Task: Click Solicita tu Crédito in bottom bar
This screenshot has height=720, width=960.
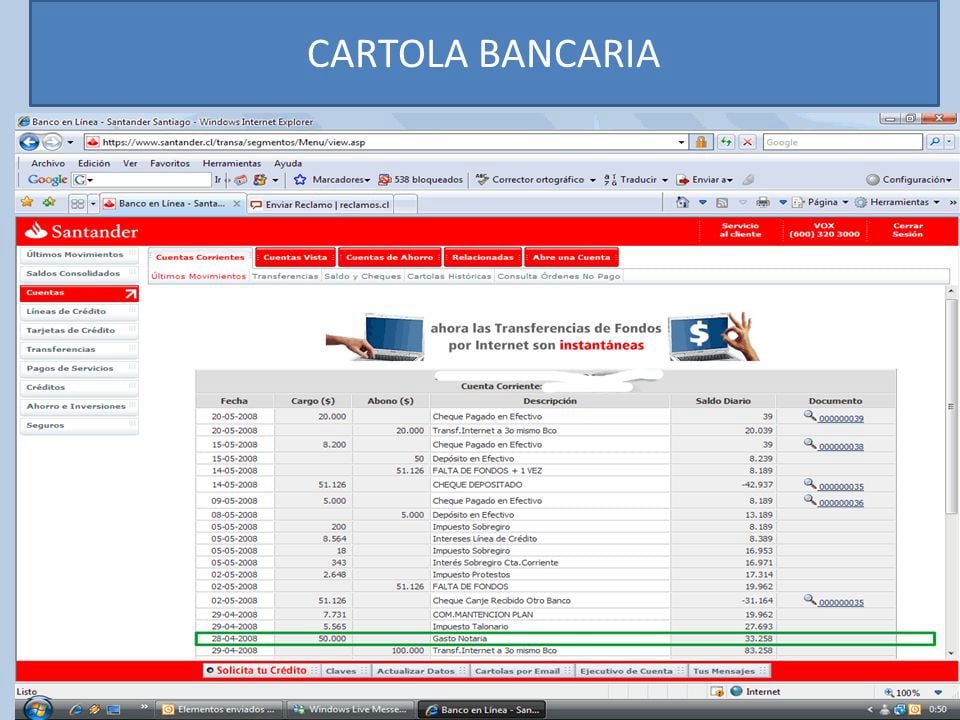Action: pyautogui.click(x=261, y=670)
